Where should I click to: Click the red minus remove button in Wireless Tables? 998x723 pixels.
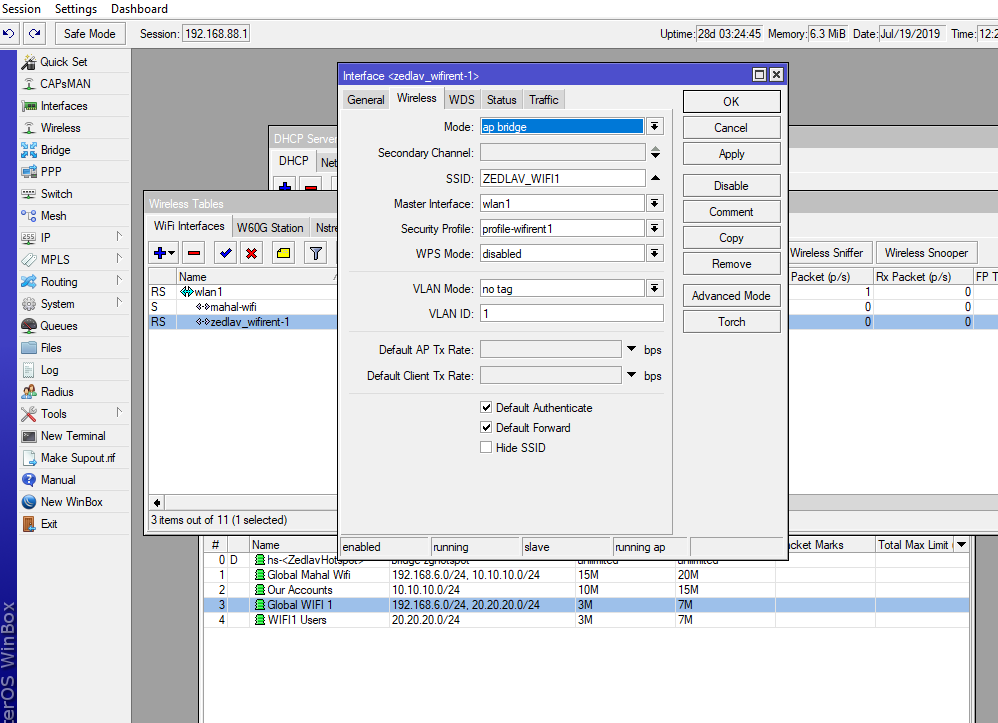(x=194, y=253)
